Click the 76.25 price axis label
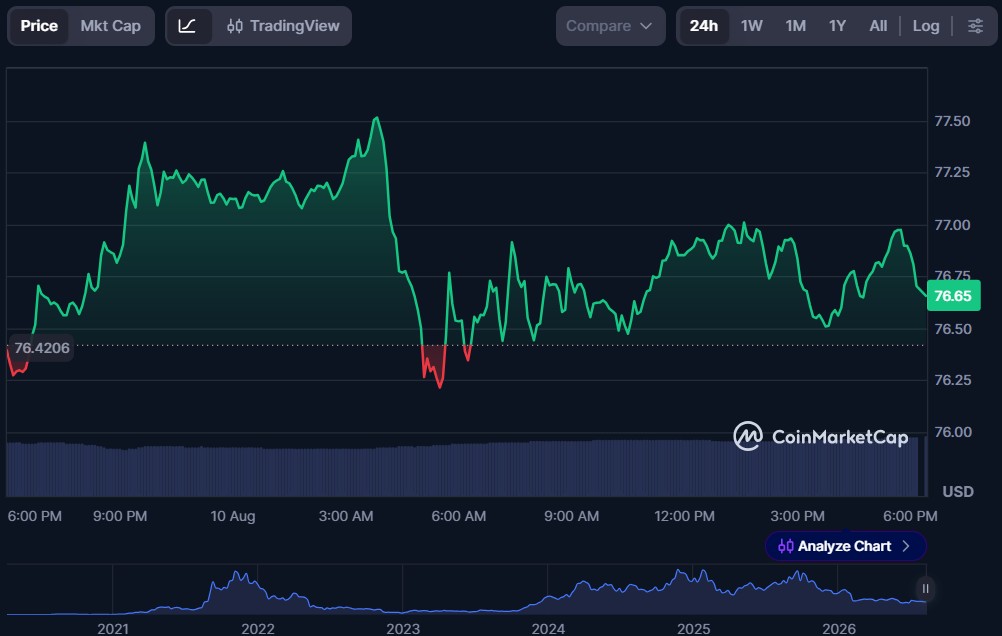The image size is (1002, 636). pyautogui.click(x=952, y=380)
